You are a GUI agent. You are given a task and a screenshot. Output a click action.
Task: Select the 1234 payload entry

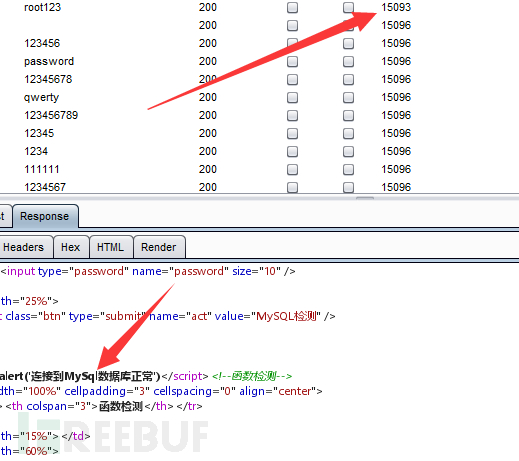36,151
